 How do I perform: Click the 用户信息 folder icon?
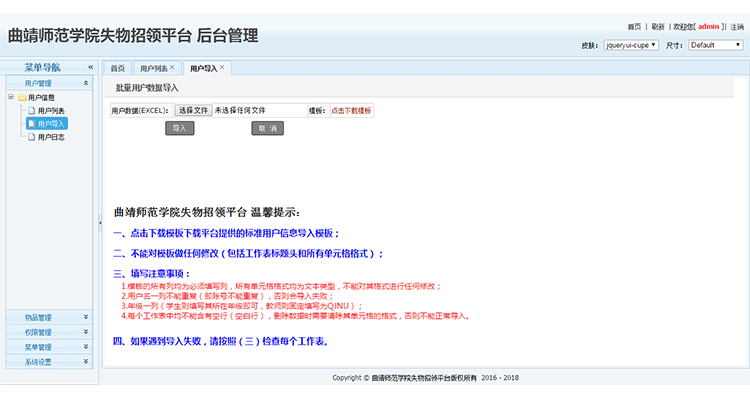click(x=22, y=98)
